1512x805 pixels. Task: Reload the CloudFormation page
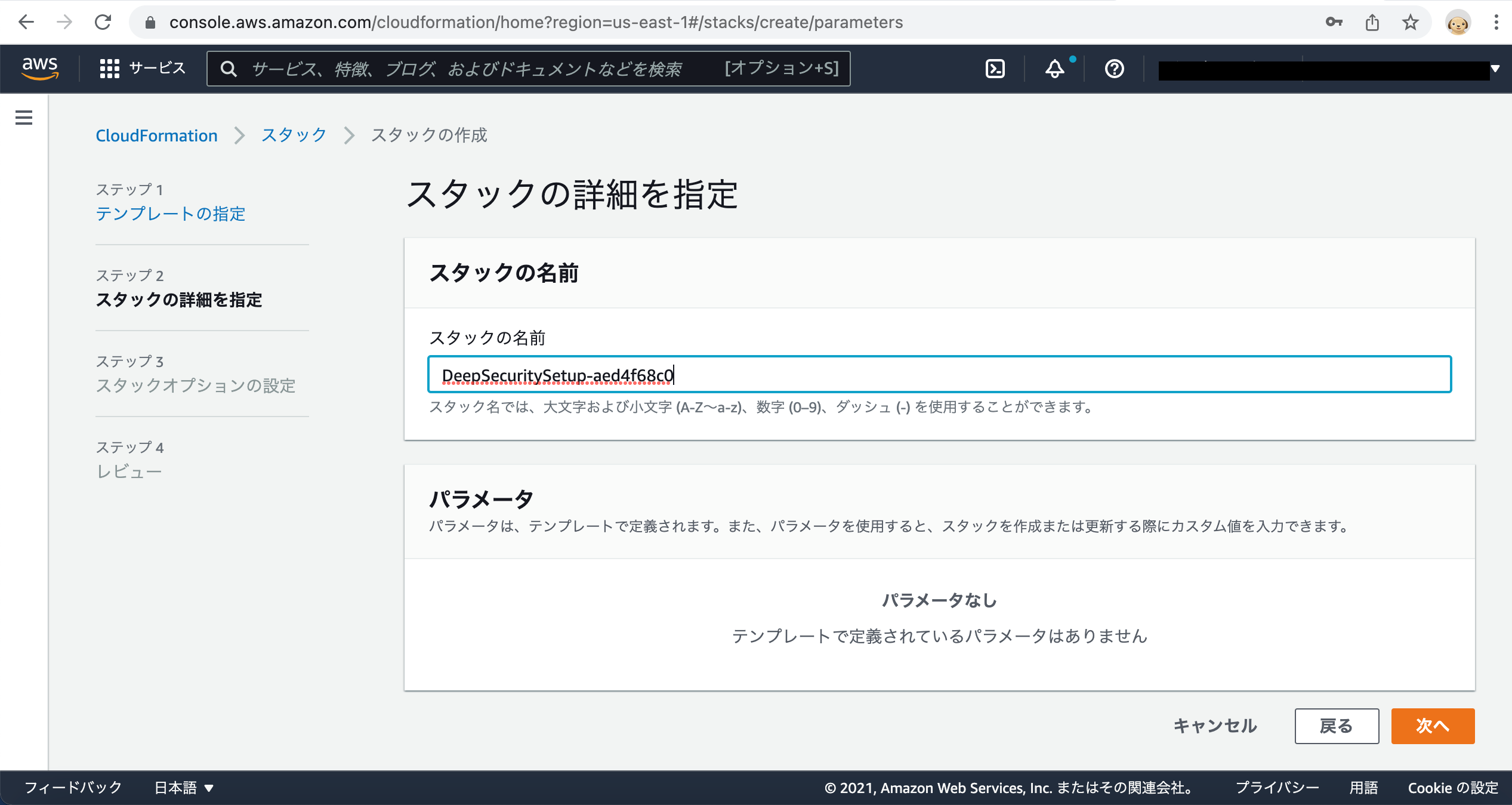click(103, 23)
